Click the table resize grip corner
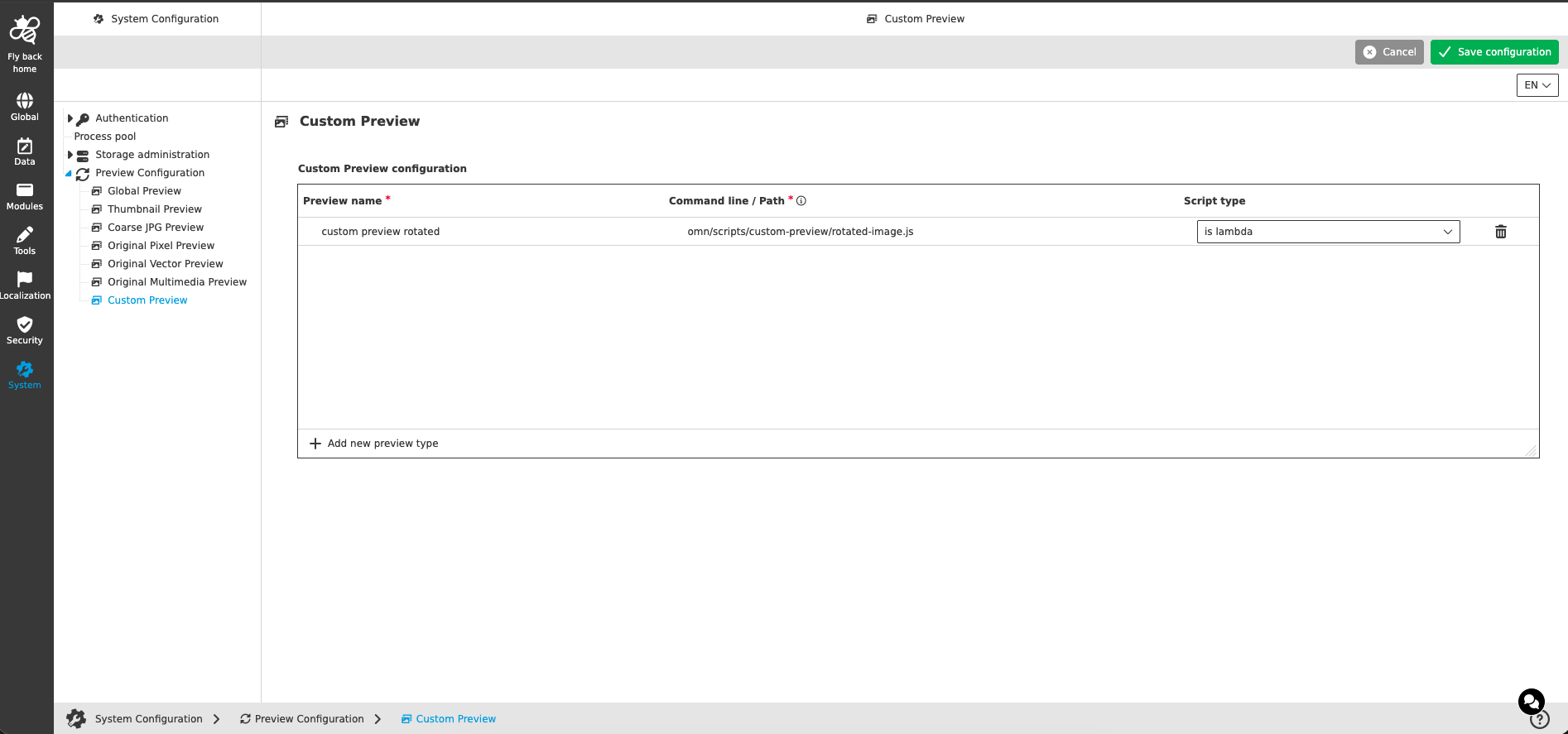Viewport: 1568px width, 734px height. [1531, 450]
